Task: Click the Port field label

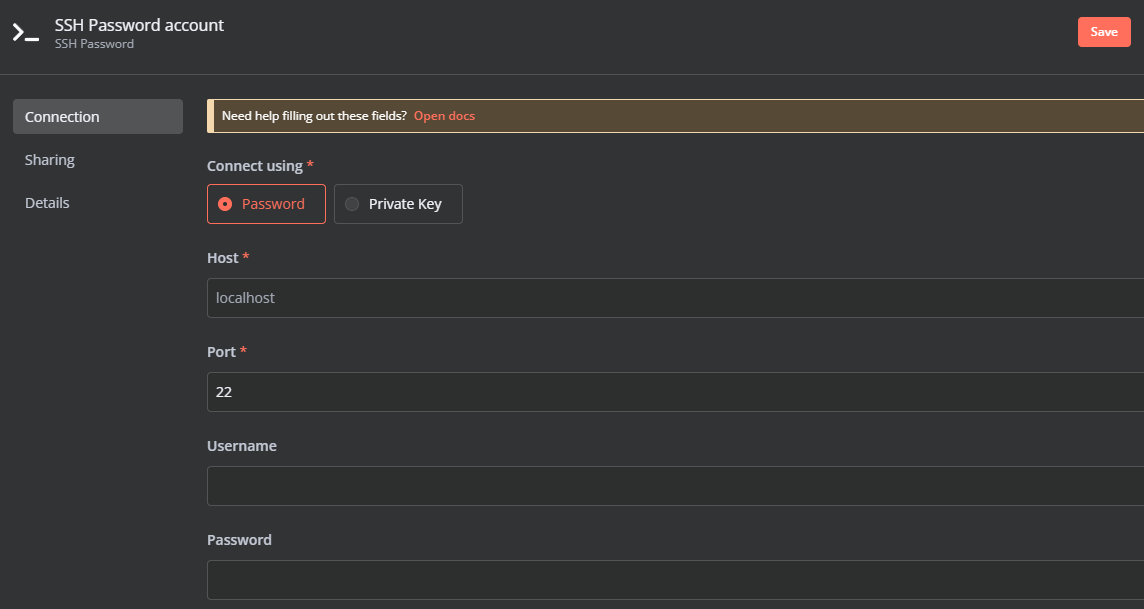Action: click(x=221, y=351)
